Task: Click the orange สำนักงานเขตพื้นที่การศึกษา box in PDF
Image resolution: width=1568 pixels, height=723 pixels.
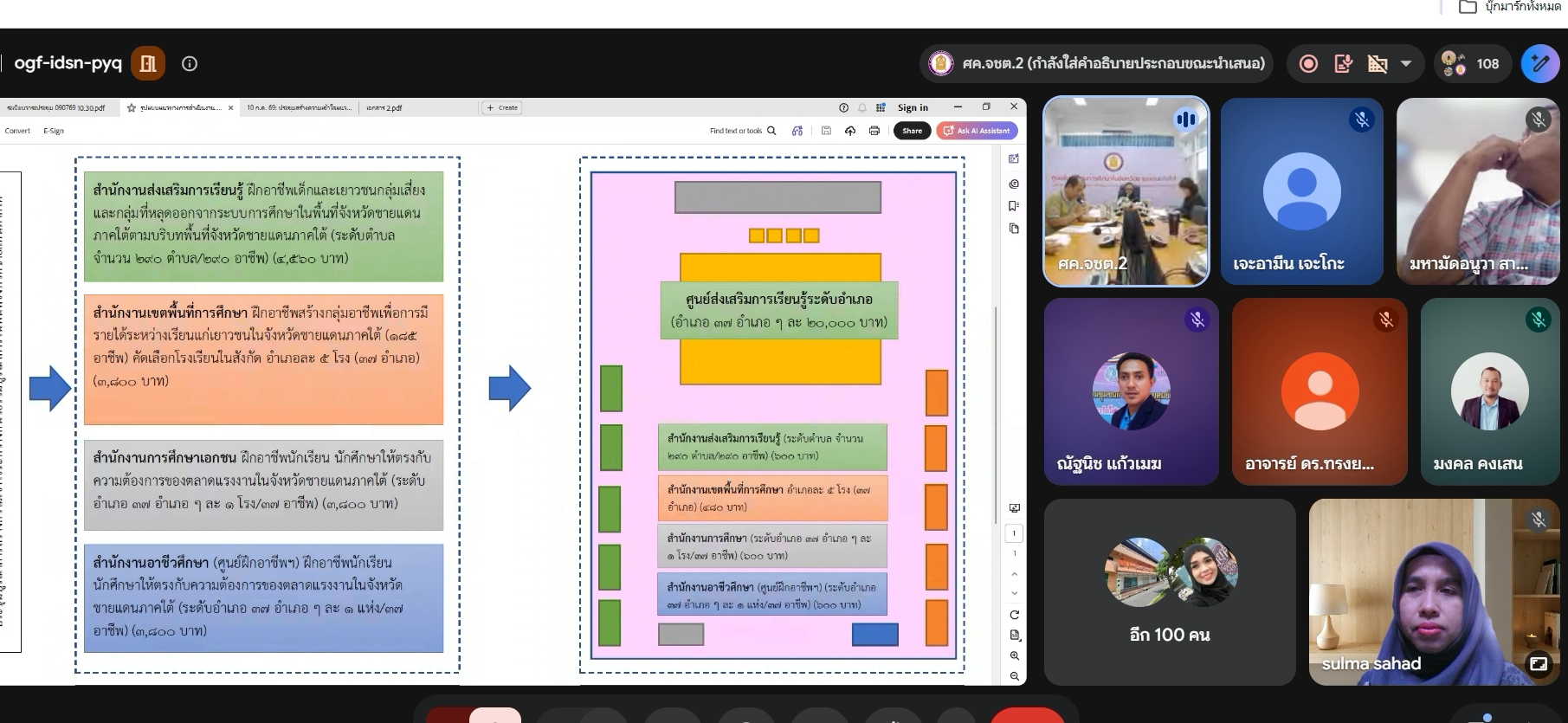Action: click(263, 359)
